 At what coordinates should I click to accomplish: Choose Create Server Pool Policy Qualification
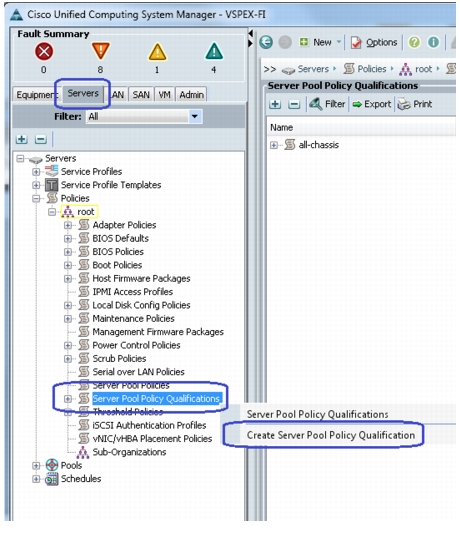coord(331,435)
